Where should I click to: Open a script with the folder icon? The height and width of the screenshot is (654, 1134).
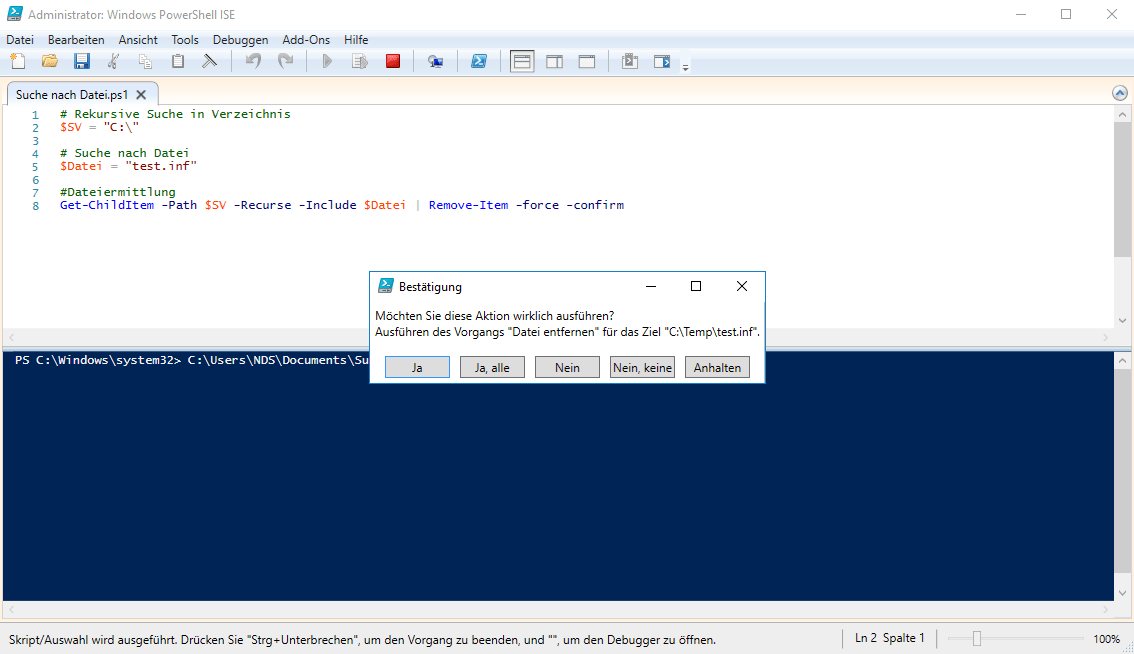pyautogui.click(x=50, y=62)
